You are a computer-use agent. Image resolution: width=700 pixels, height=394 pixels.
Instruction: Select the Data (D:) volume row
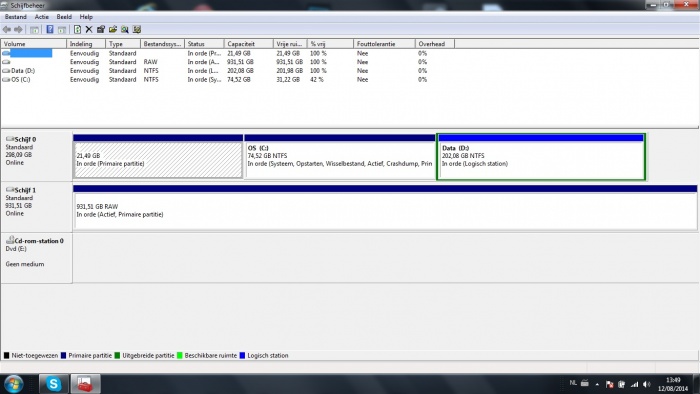pyautogui.click(x=23, y=71)
